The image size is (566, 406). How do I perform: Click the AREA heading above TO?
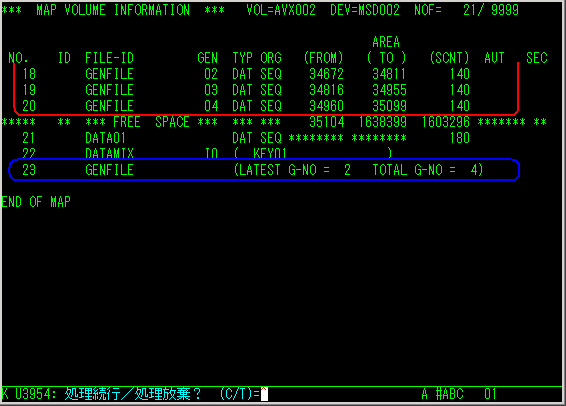(x=386, y=42)
